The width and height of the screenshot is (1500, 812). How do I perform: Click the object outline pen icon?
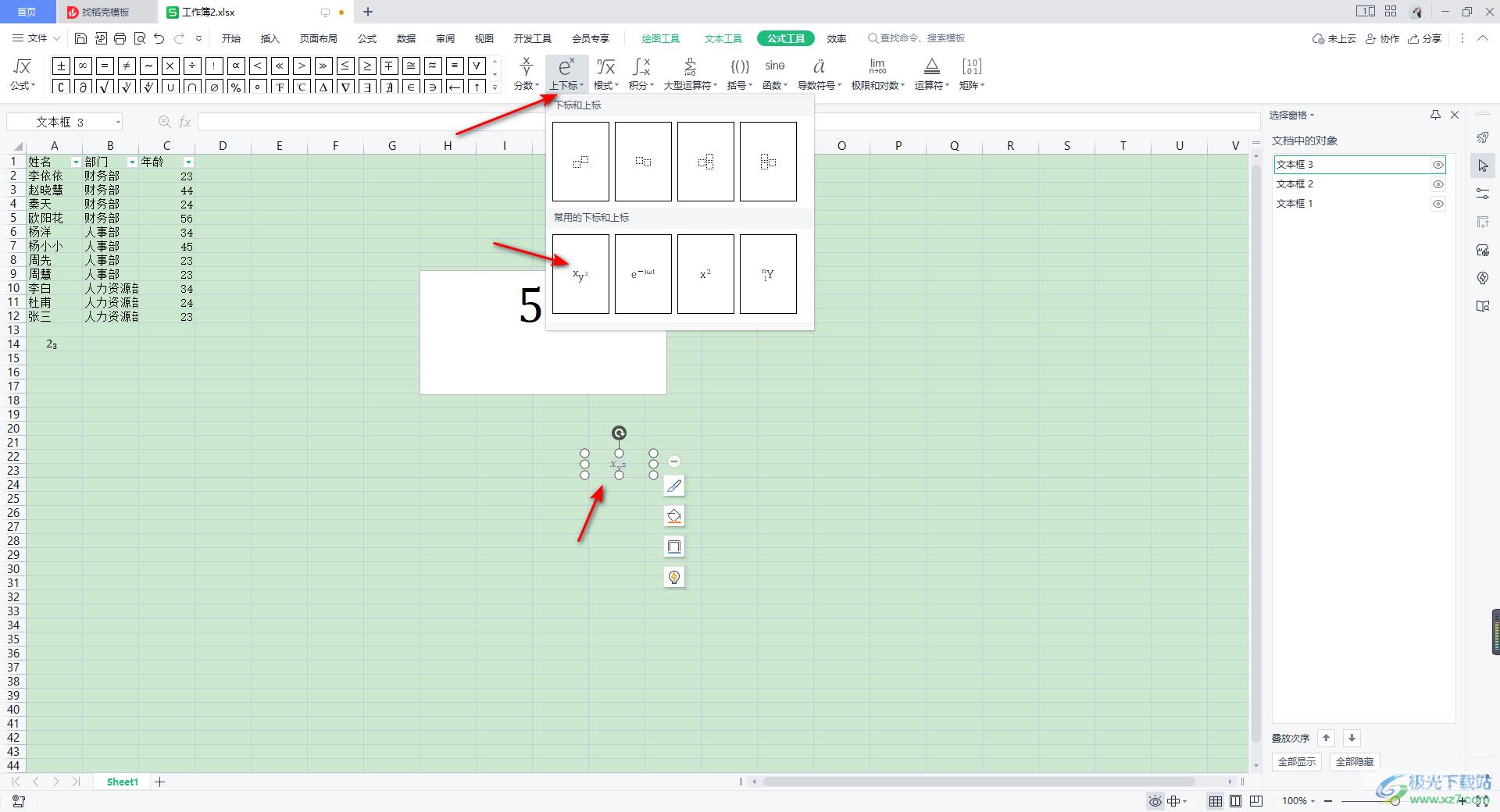tap(674, 486)
